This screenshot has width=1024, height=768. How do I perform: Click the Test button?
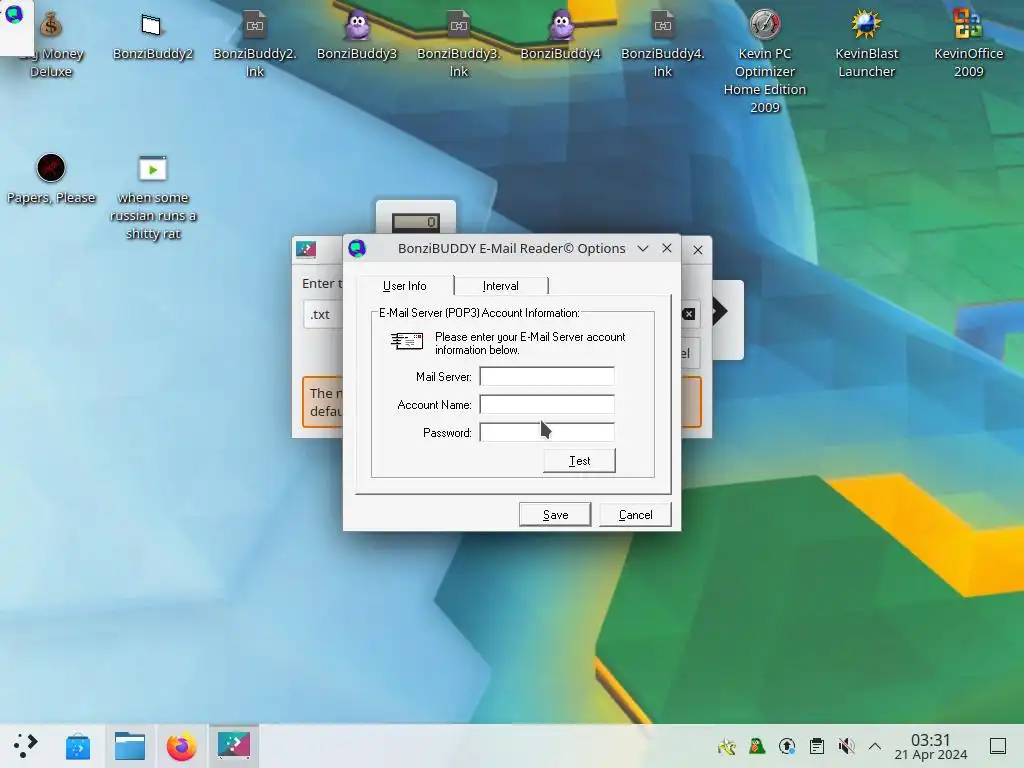579,460
